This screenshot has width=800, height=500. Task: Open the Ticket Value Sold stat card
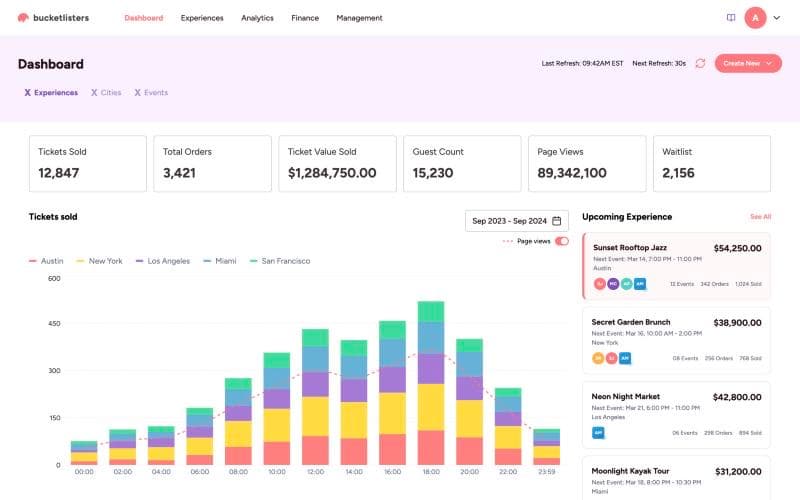tap(337, 164)
